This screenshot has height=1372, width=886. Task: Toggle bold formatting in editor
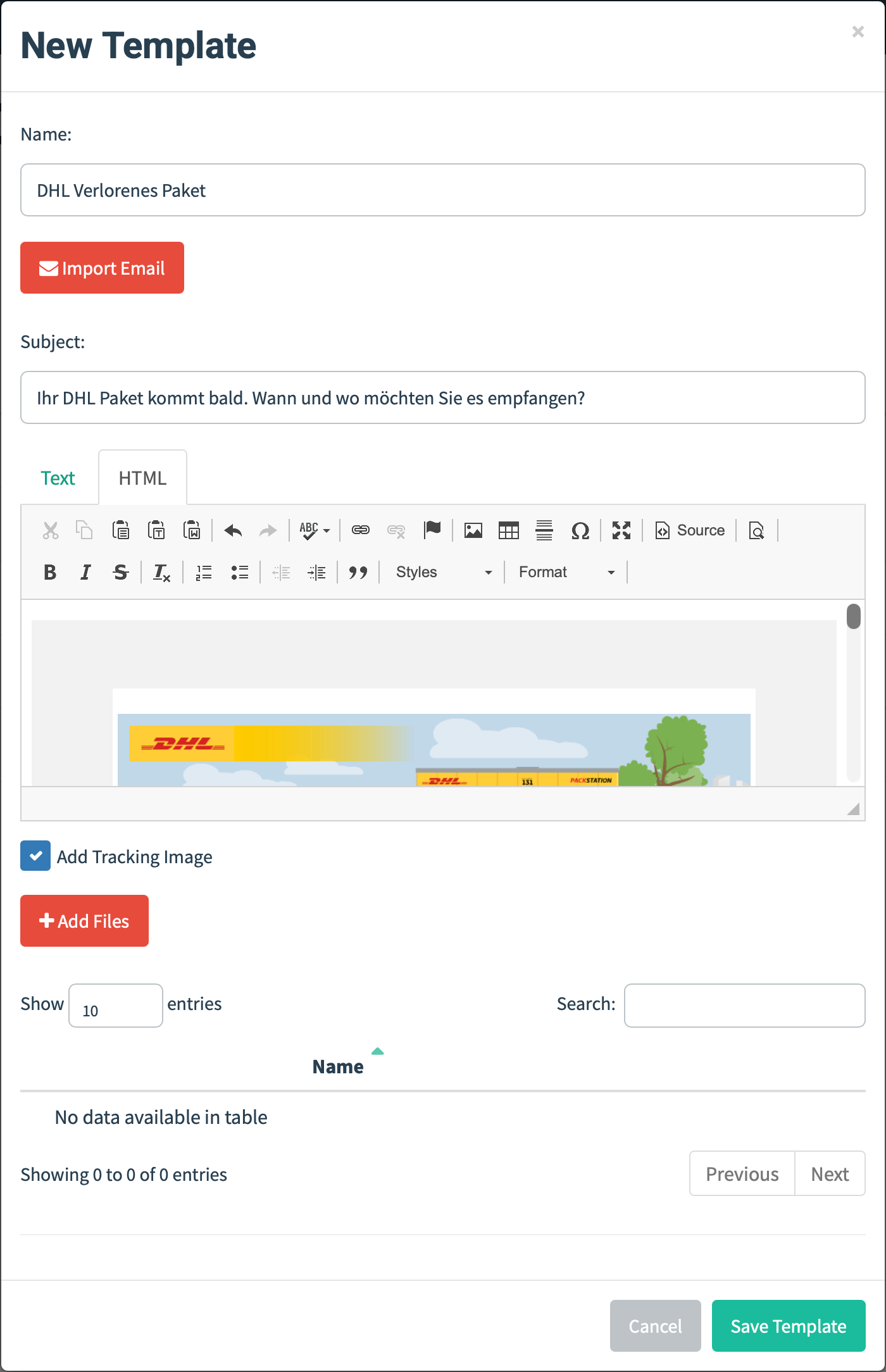tap(50, 572)
